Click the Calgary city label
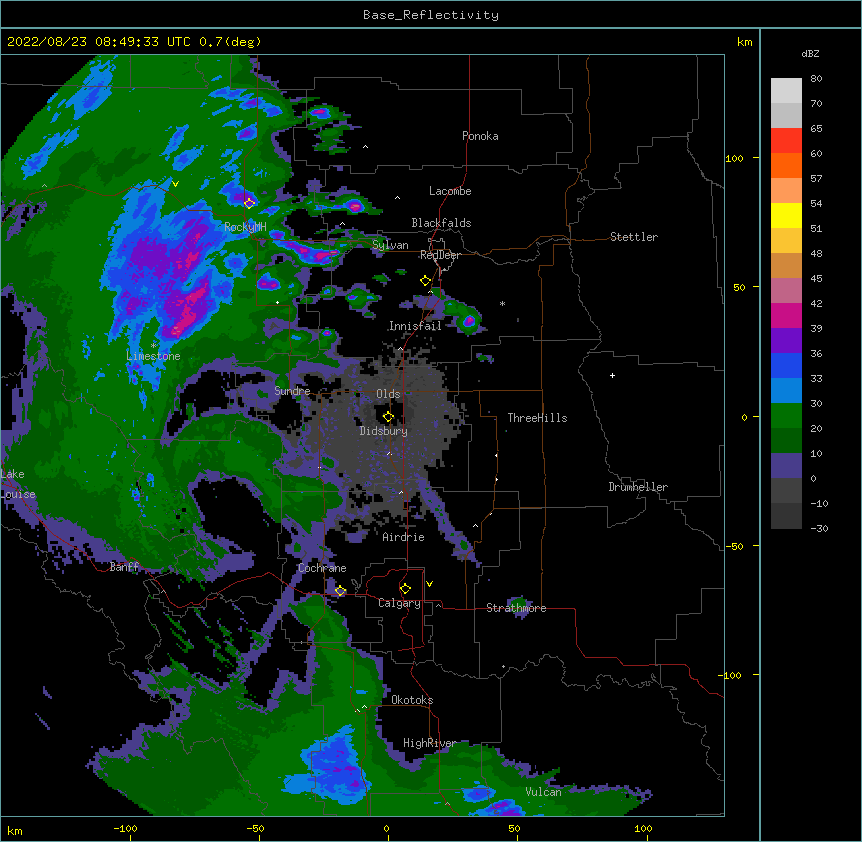 399,603
